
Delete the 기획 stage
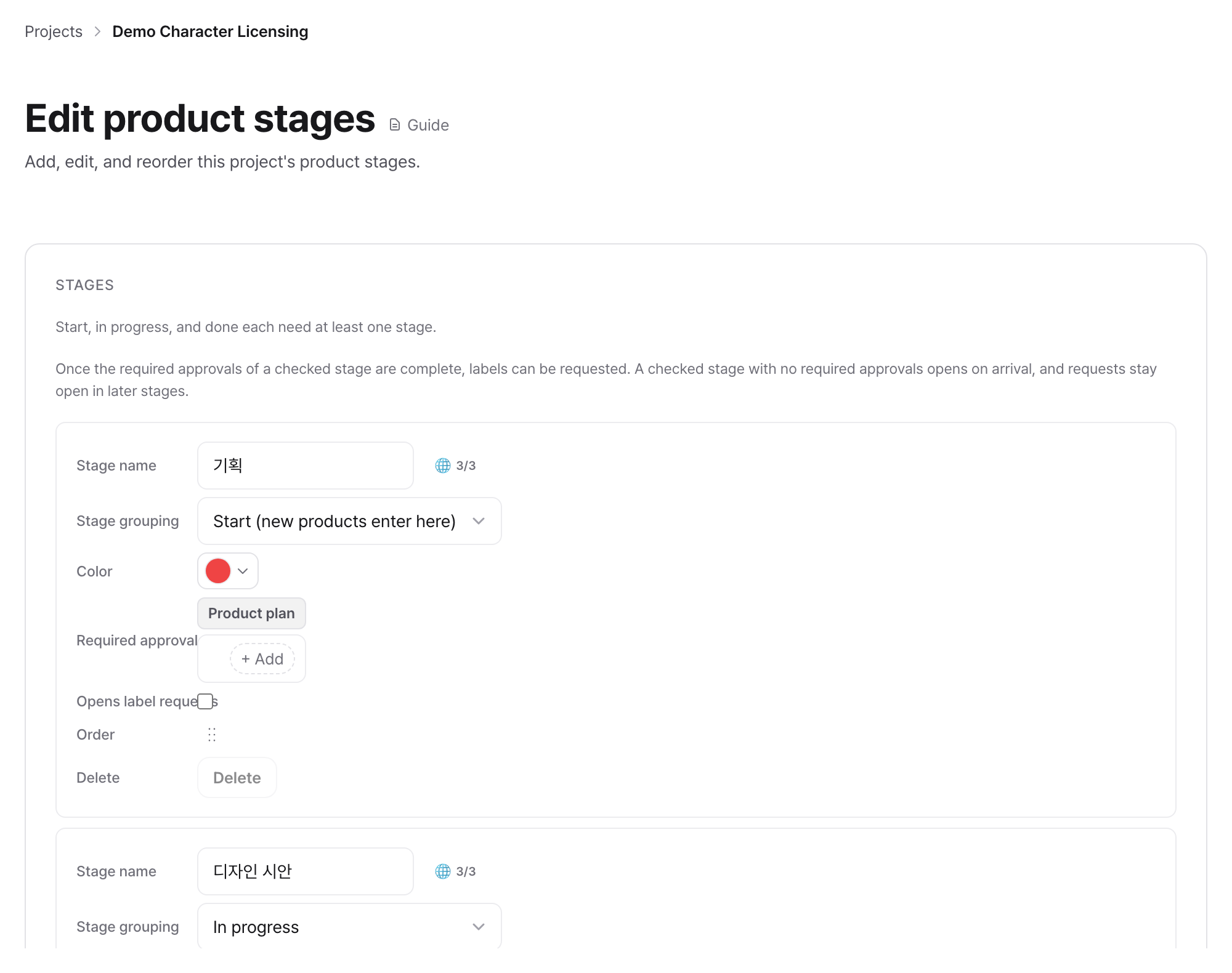(x=237, y=778)
